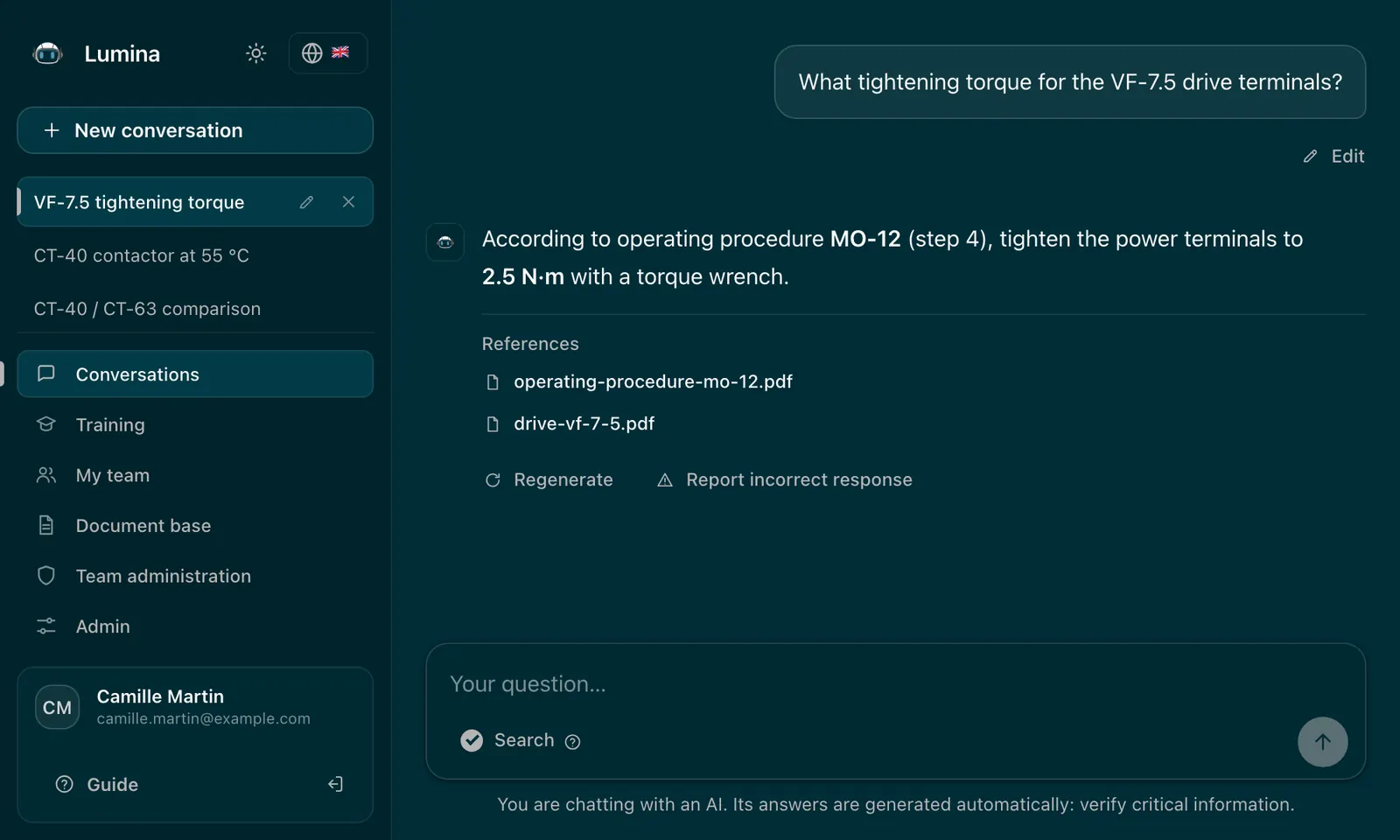Open the Training section
The height and width of the screenshot is (840, 1400).
[x=195, y=424]
